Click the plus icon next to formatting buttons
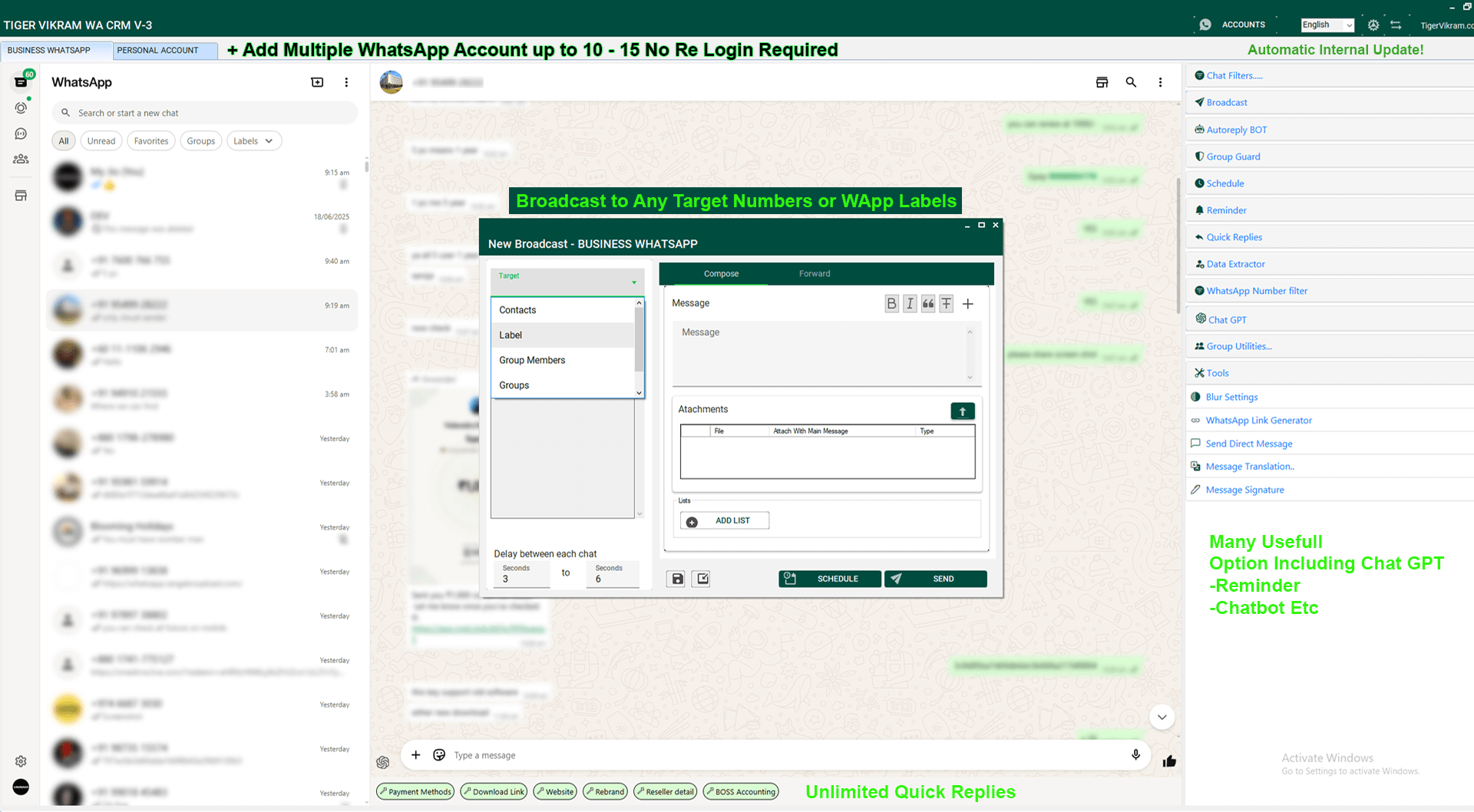The height and width of the screenshot is (812, 1474). tap(968, 304)
